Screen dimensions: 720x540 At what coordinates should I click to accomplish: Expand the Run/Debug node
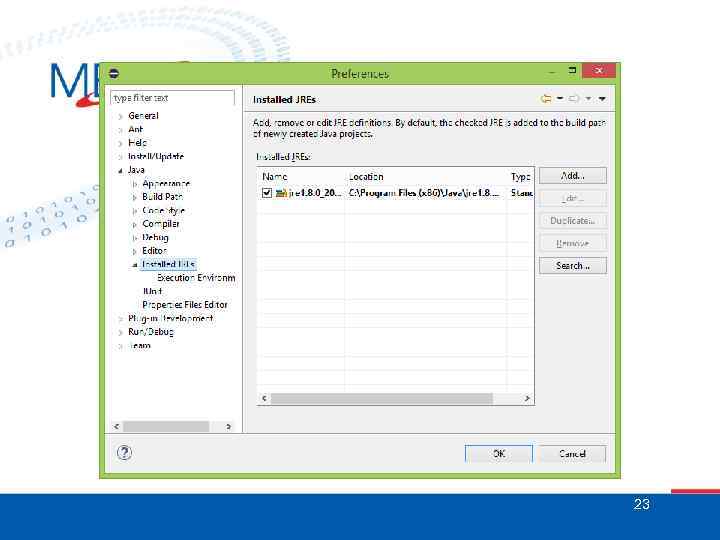120,332
